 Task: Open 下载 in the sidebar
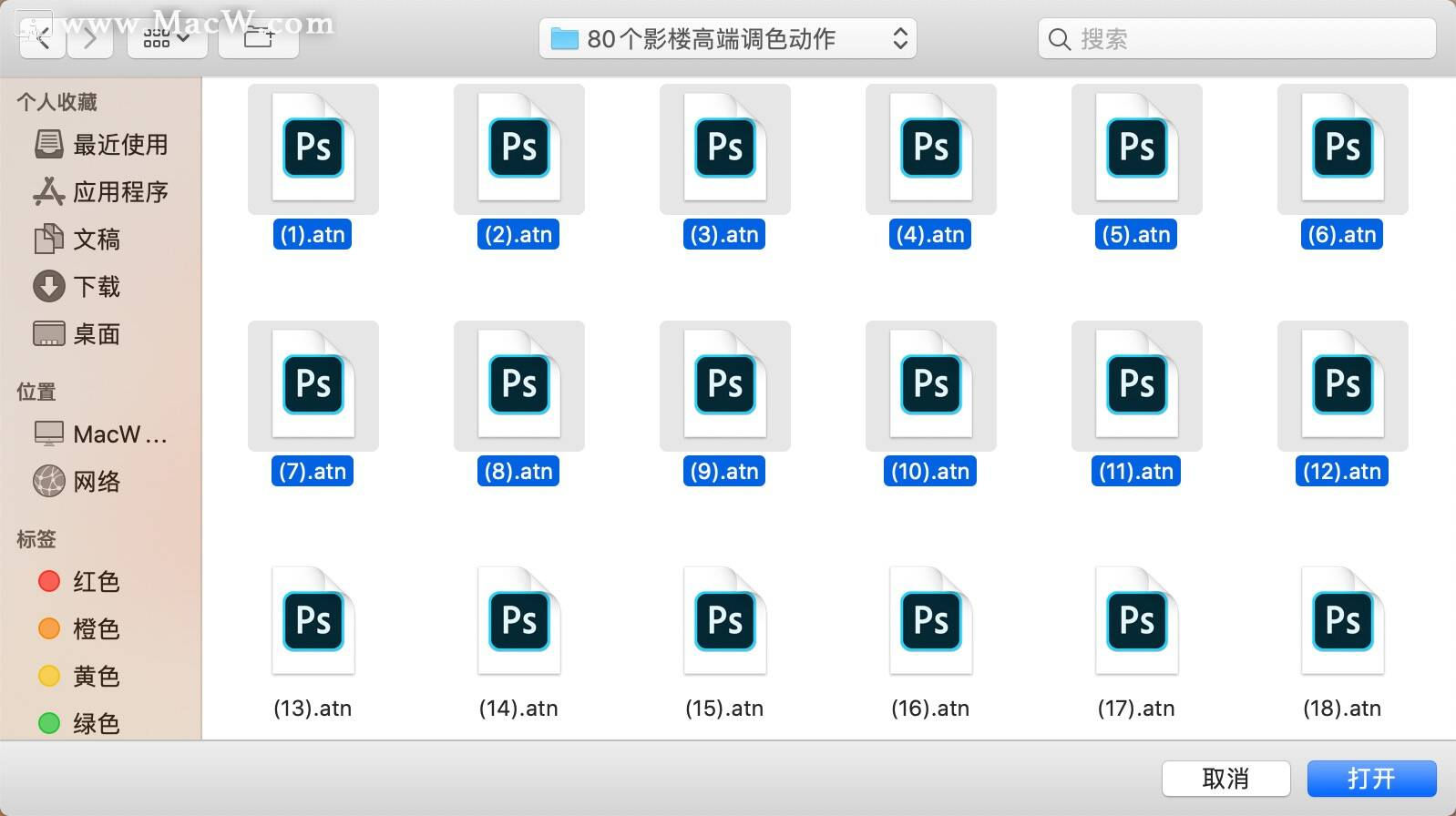tap(78, 287)
